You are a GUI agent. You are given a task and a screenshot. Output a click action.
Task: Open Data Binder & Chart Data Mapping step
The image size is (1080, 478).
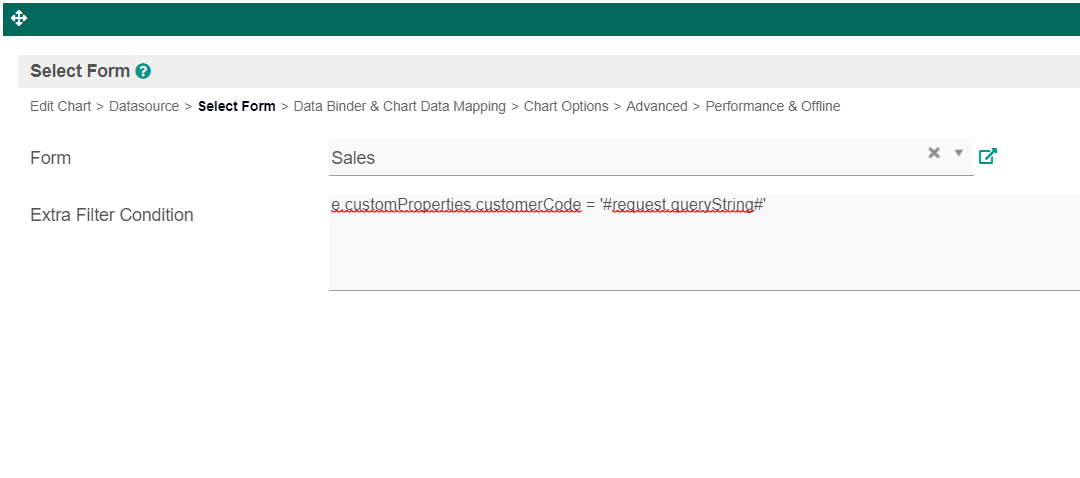coord(399,106)
